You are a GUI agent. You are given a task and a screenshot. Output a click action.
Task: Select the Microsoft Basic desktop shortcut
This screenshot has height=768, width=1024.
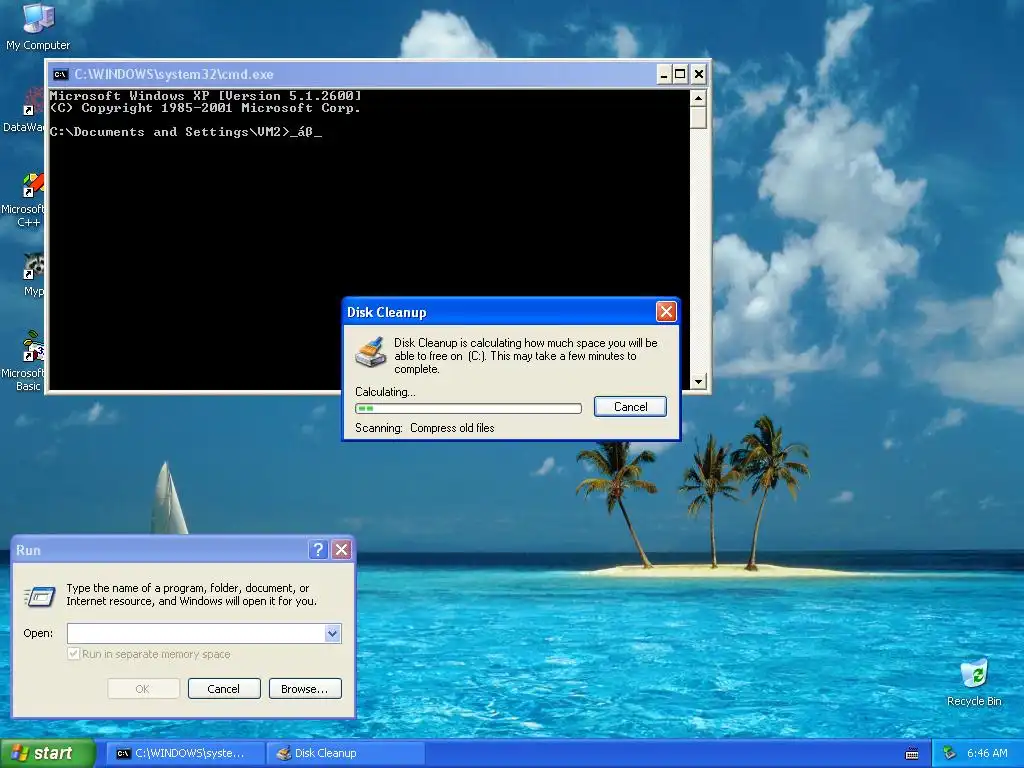tap(24, 360)
